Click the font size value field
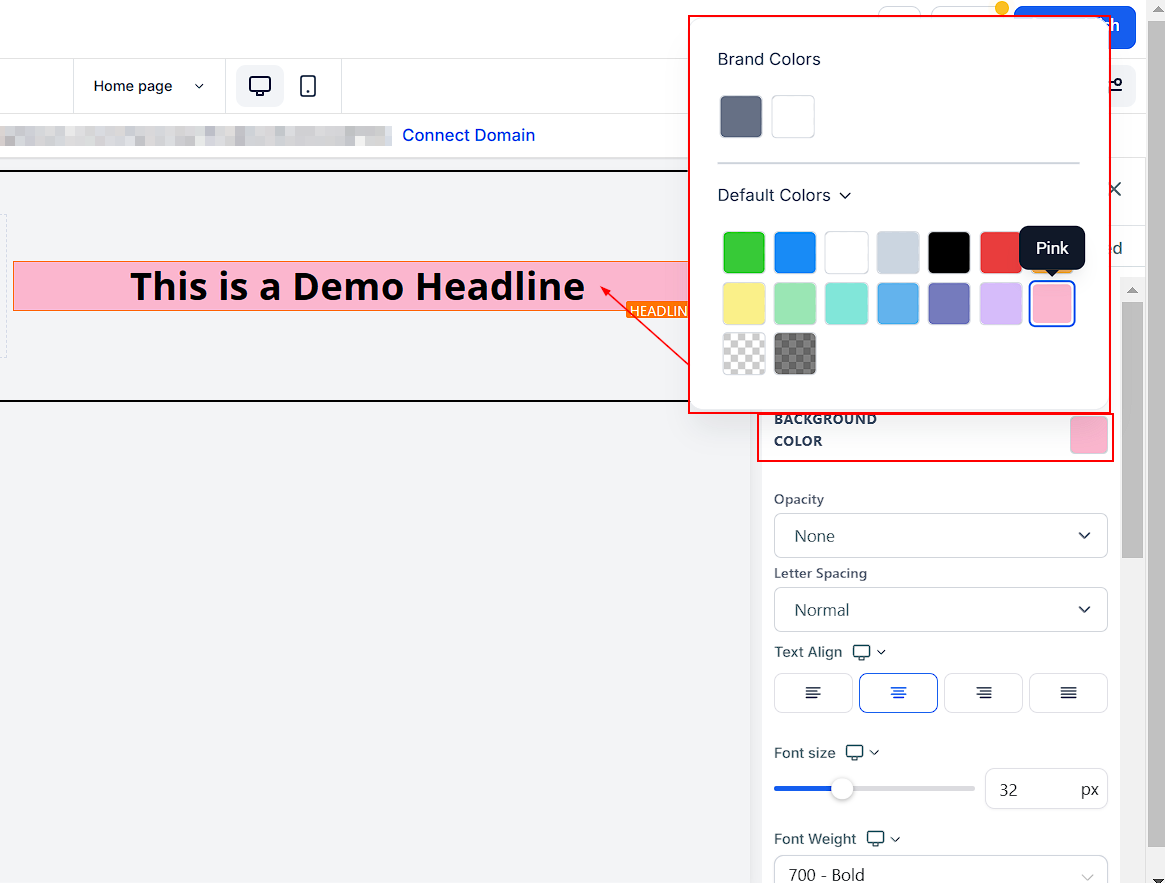1165x883 pixels. click(x=1046, y=789)
